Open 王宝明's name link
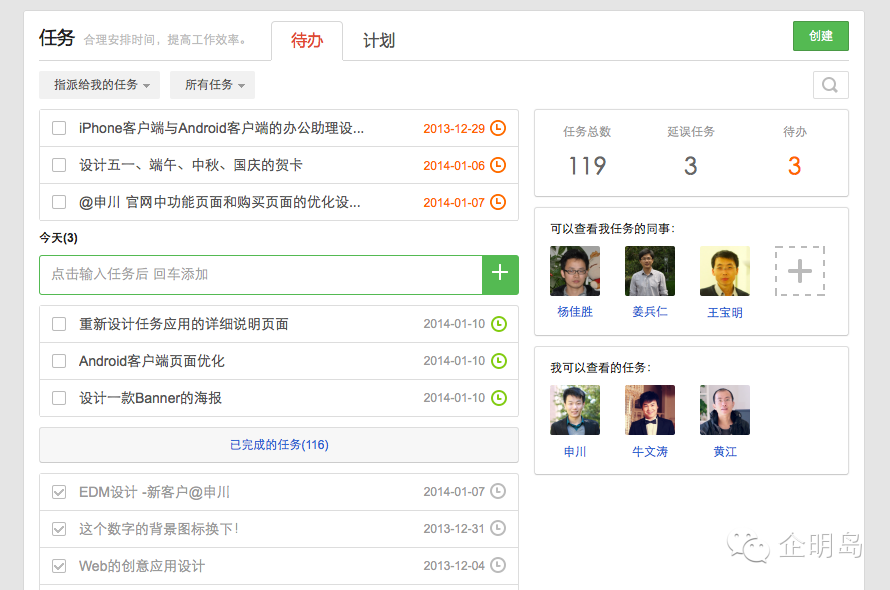Screen dimensions: 890x590 725,312
